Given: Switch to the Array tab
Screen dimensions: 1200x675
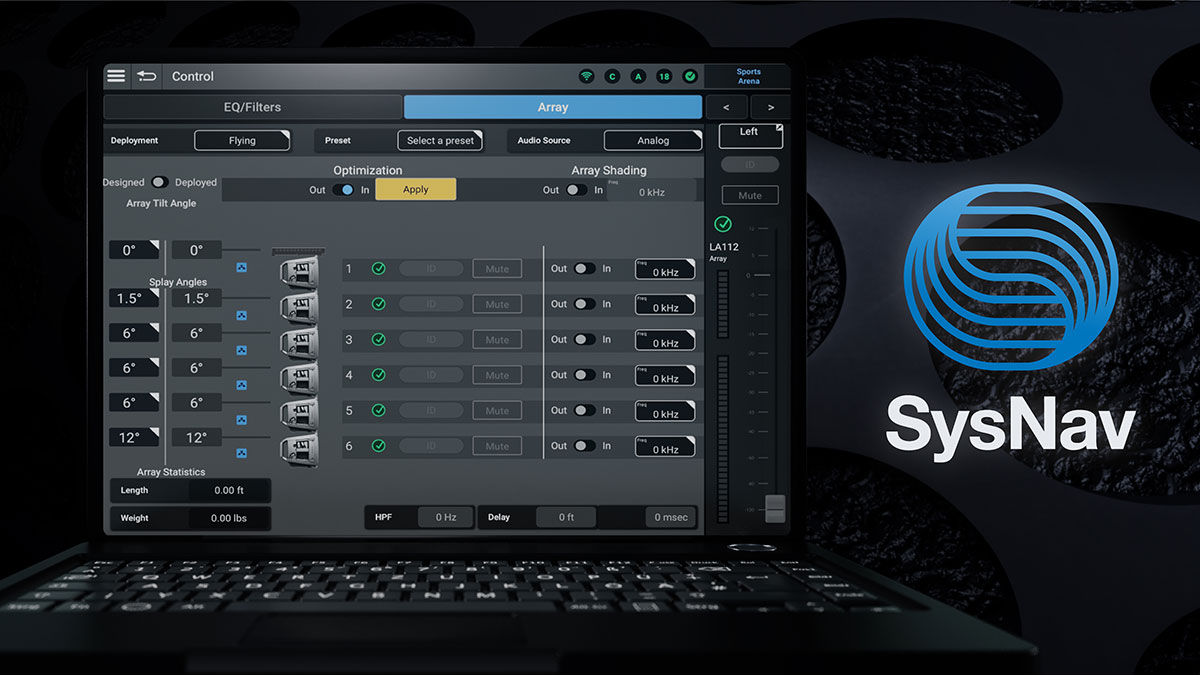Looking at the screenshot, I should click(x=553, y=107).
